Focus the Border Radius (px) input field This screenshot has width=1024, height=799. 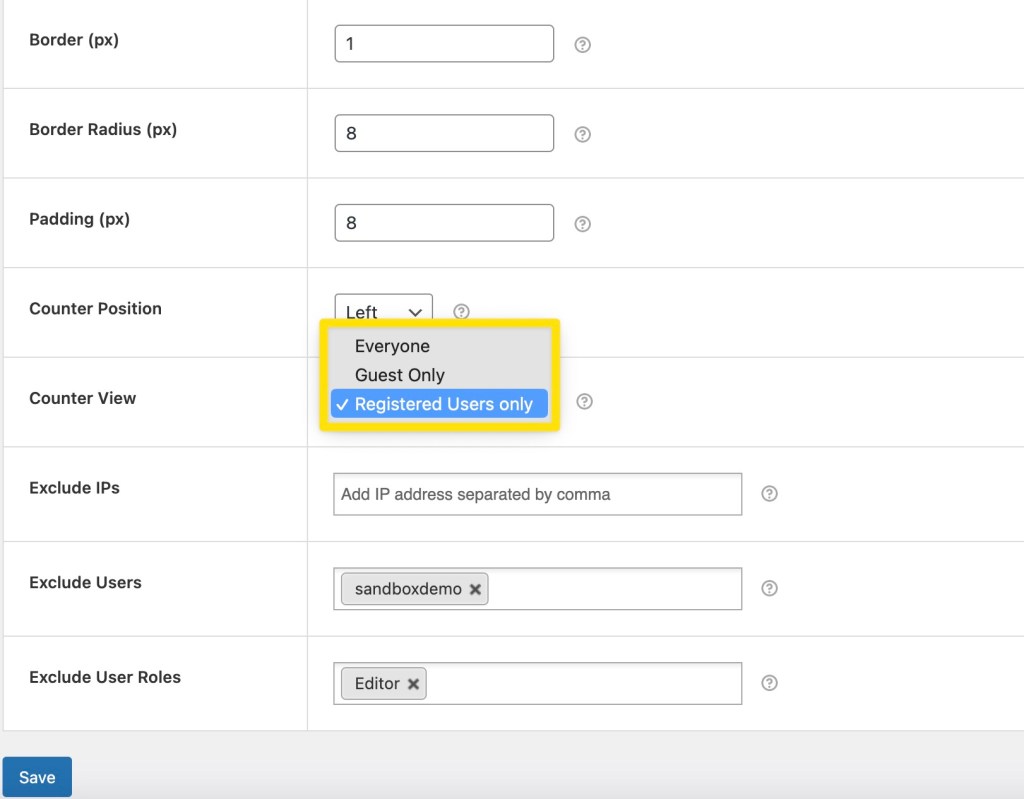click(x=444, y=133)
